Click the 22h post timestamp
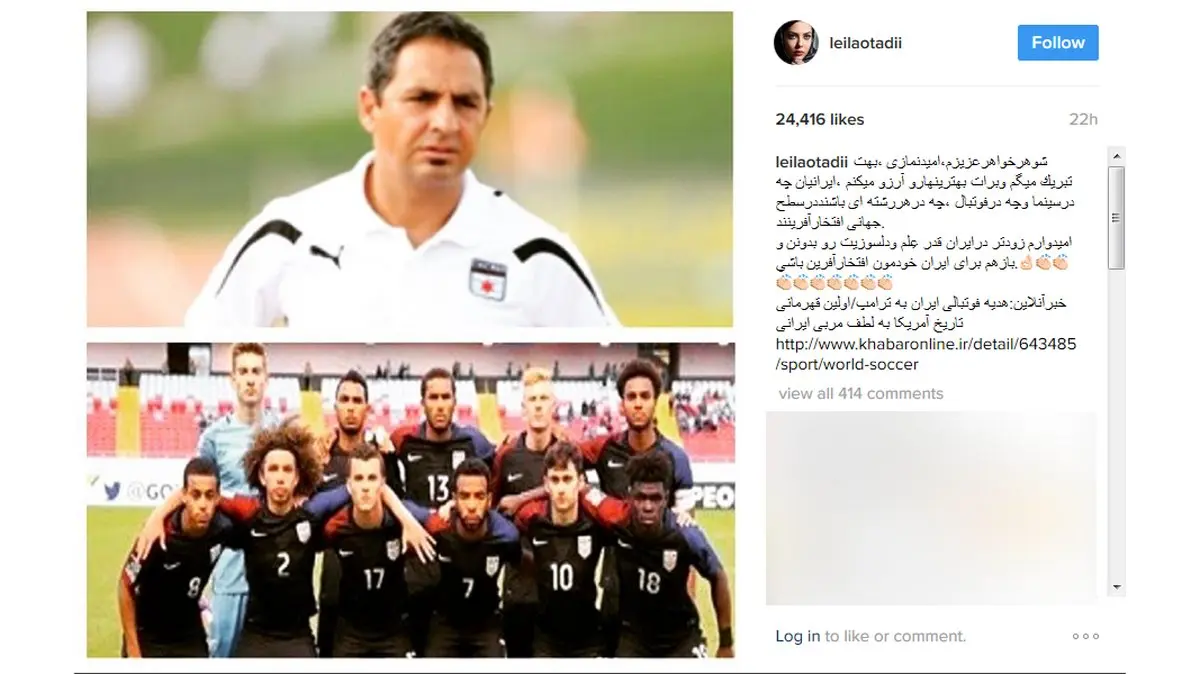 pos(1083,119)
